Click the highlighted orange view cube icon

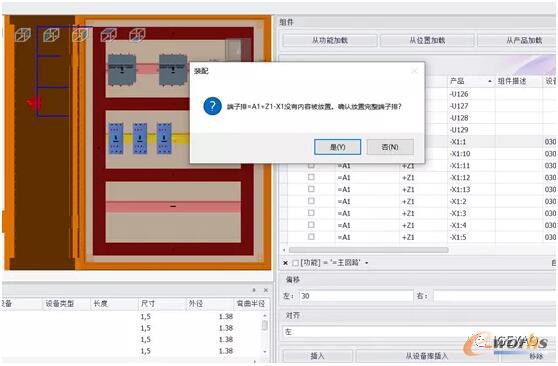(80, 35)
